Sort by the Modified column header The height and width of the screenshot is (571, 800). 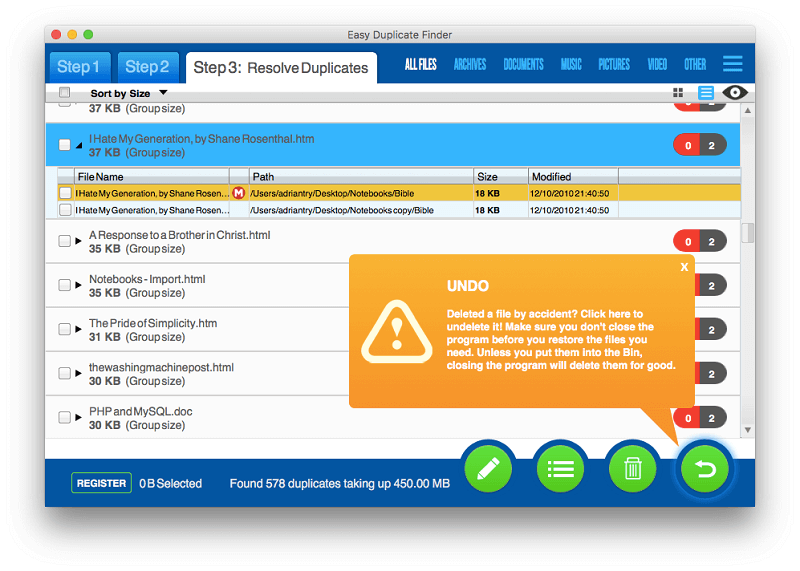pos(573,177)
